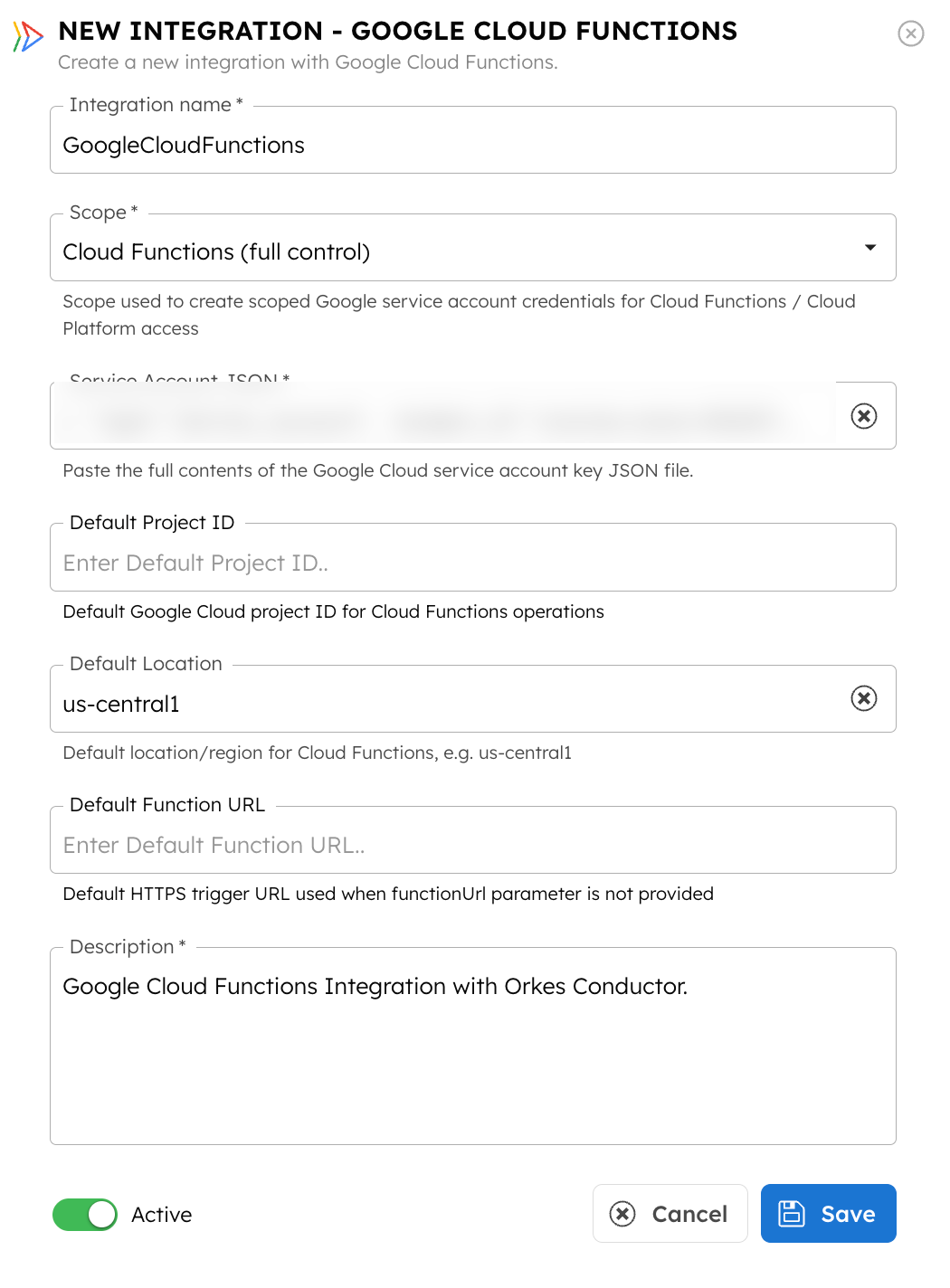Click the 'Scope used to create scoped' helper text
This screenshot has height=1288, width=950.
point(459,315)
